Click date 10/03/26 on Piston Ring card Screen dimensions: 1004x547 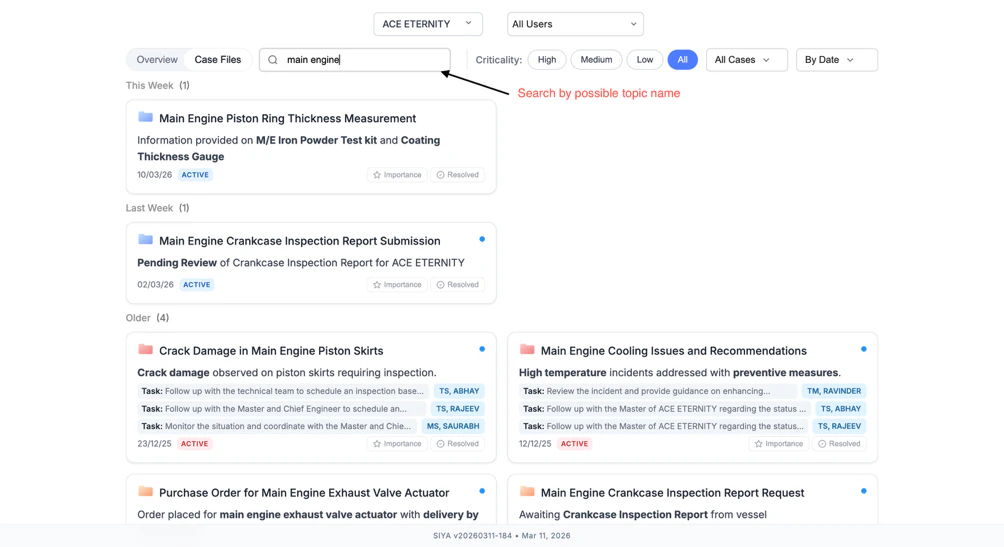point(154,175)
